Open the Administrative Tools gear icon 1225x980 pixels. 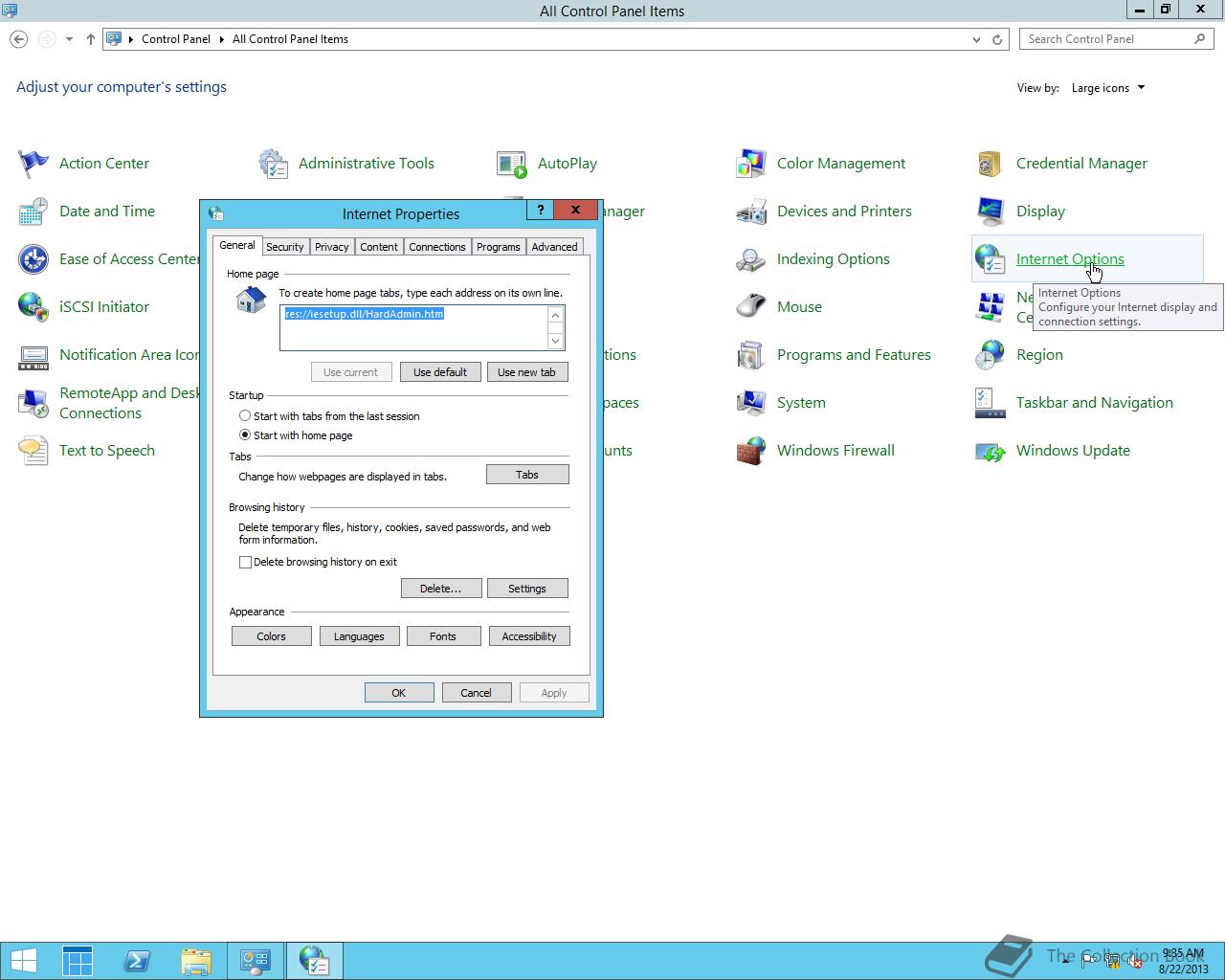pos(274,164)
